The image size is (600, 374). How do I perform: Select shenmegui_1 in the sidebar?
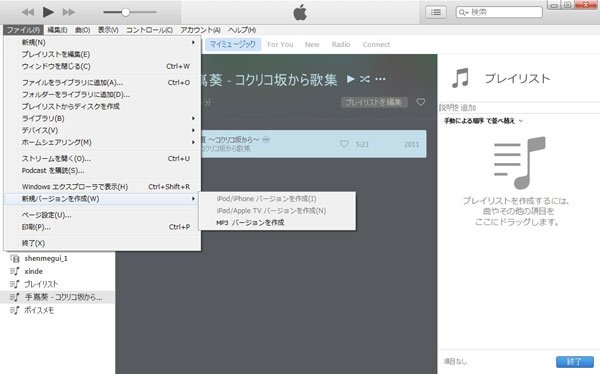46,259
